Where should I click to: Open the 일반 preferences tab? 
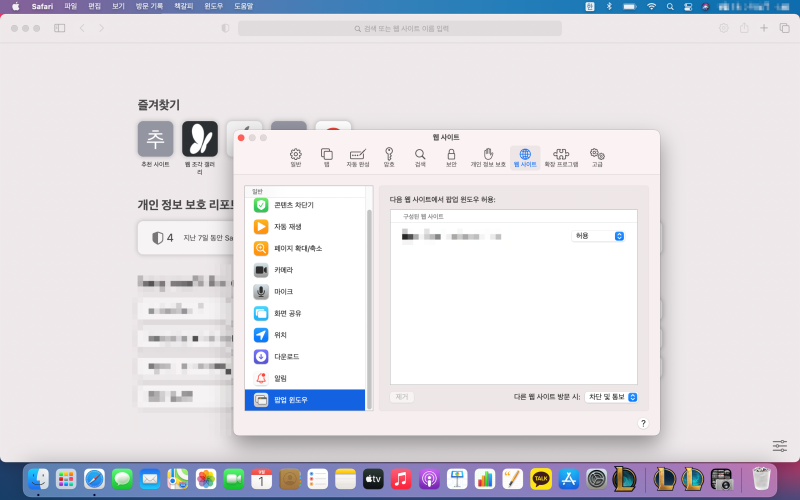pos(295,158)
